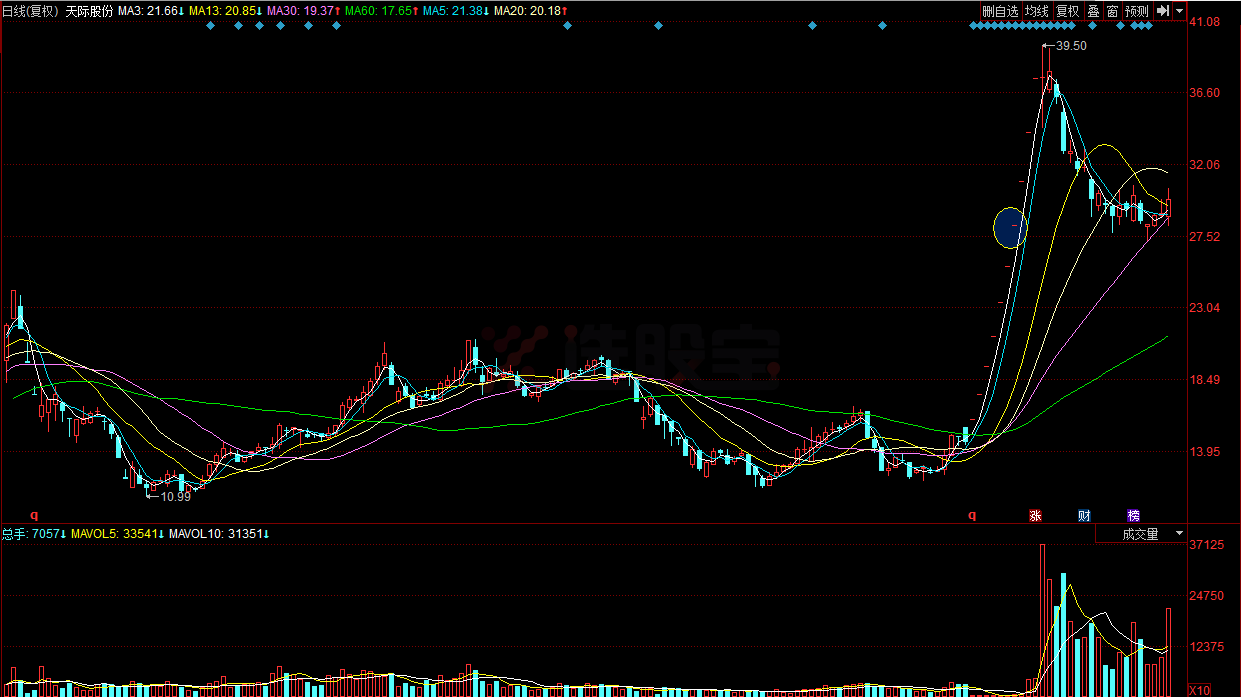This screenshot has width=1241, height=697.
Task: Click the 39.50 peak price label
Action: (x=1071, y=46)
